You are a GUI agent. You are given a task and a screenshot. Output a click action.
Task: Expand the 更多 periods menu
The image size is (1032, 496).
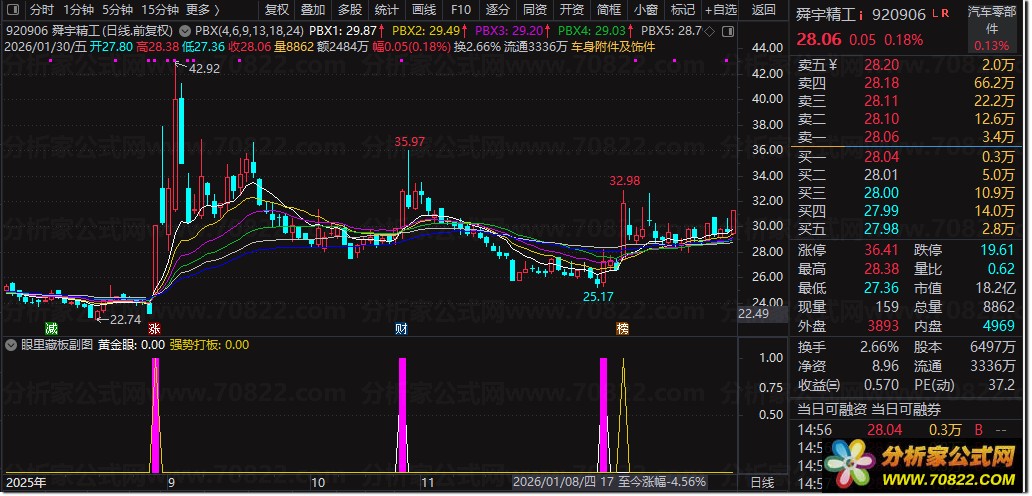pyautogui.click(x=203, y=10)
